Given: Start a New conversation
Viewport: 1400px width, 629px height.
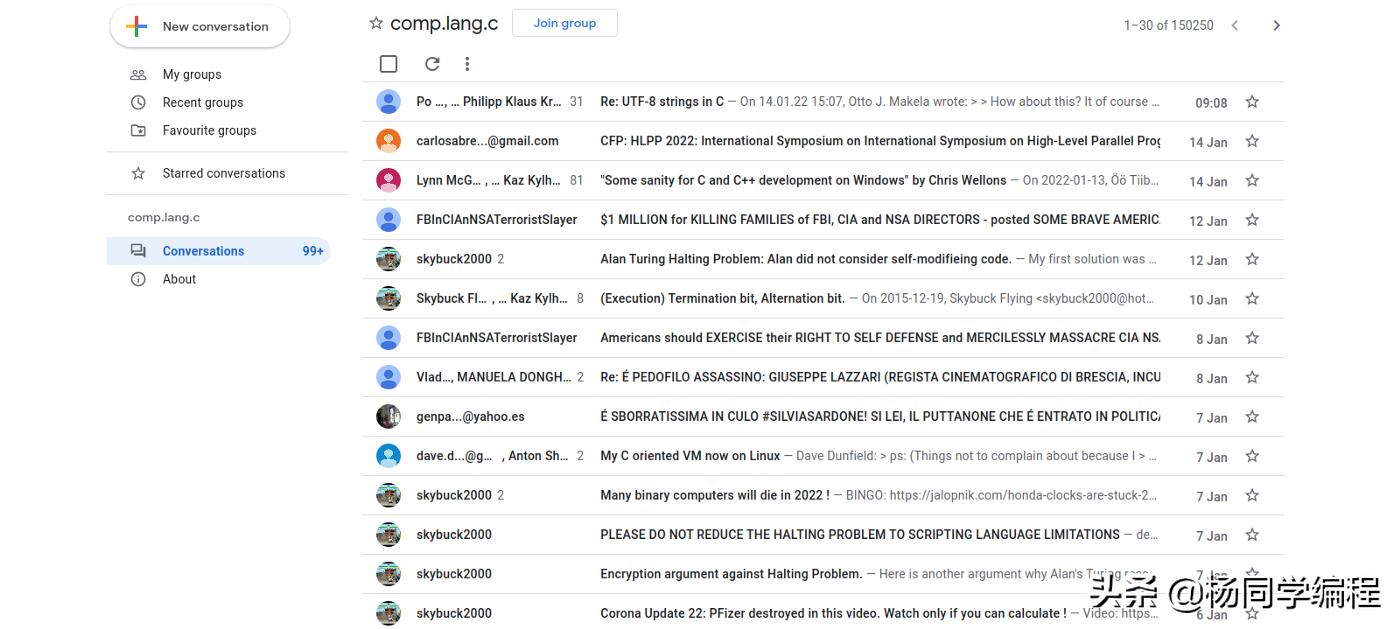Looking at the screenshot, I should coord(200,27).
